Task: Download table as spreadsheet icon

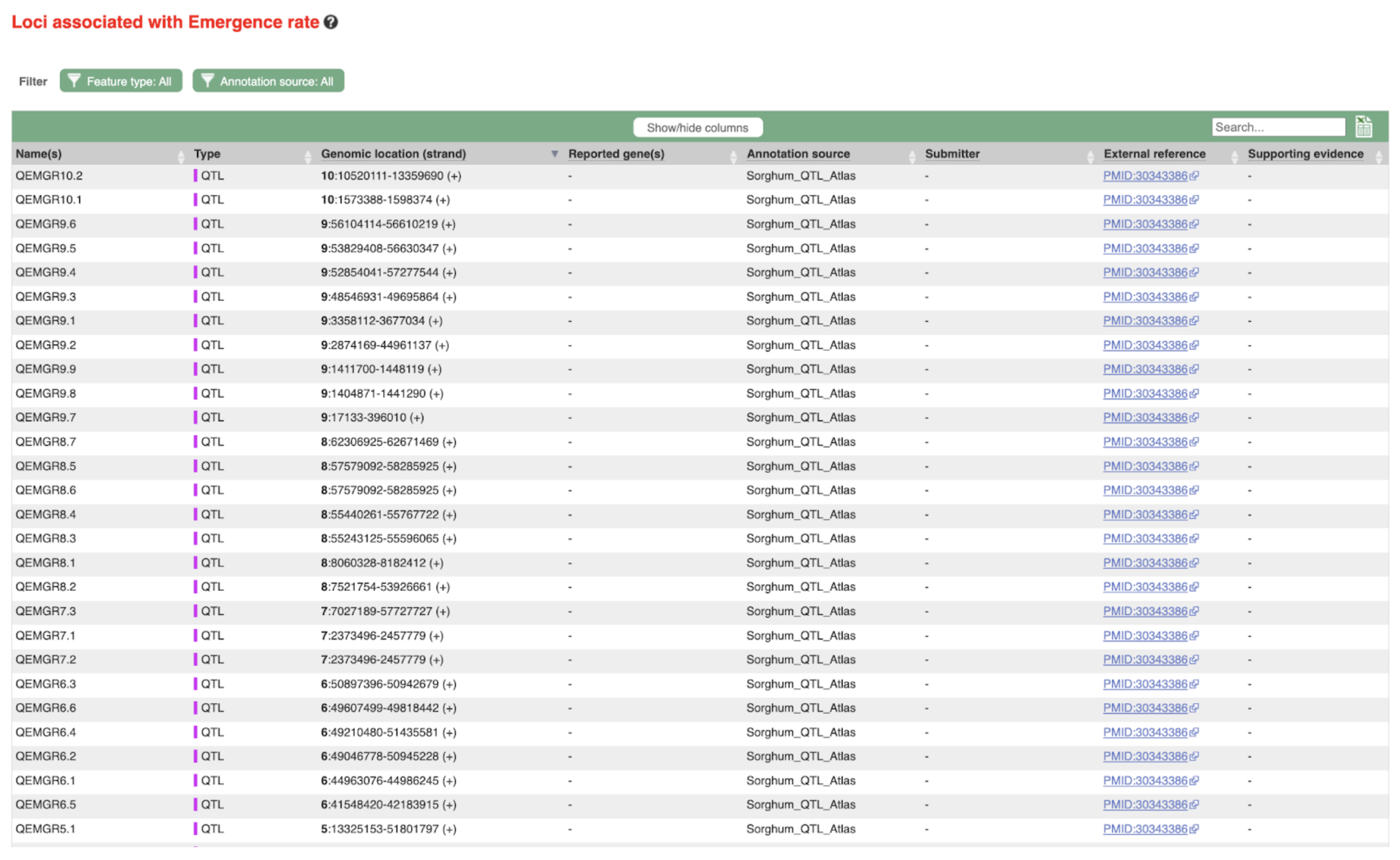Action: click(x=1363, y=127)
